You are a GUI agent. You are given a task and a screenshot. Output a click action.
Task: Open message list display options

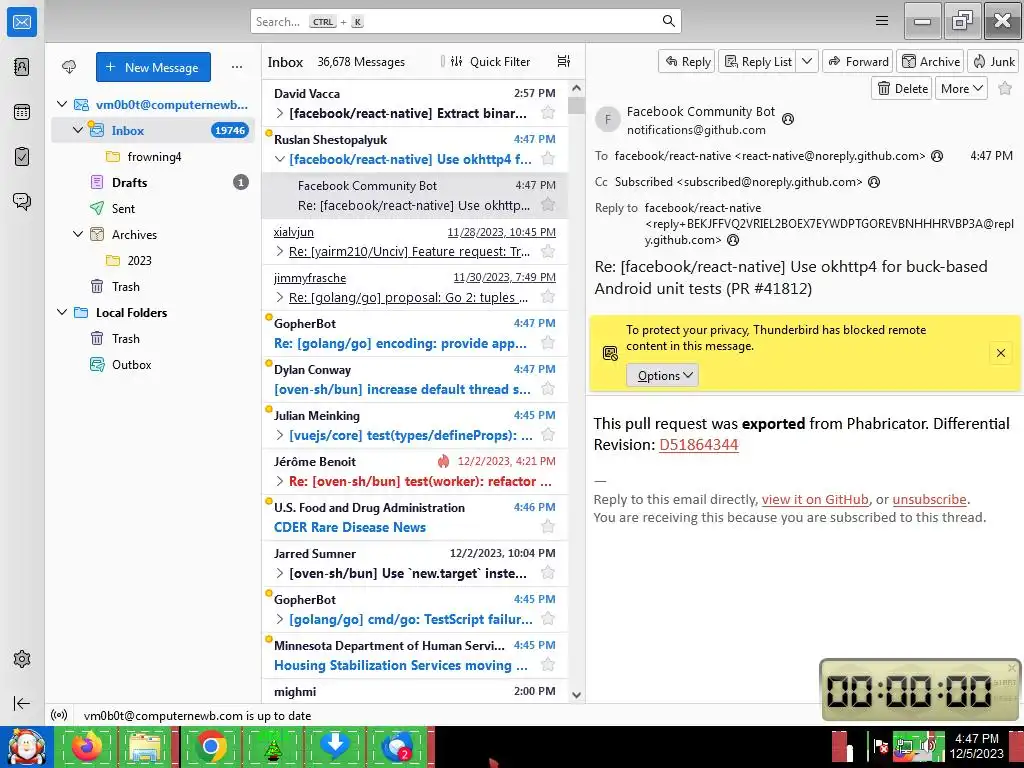pyautogui.click(x=564, y=61)
